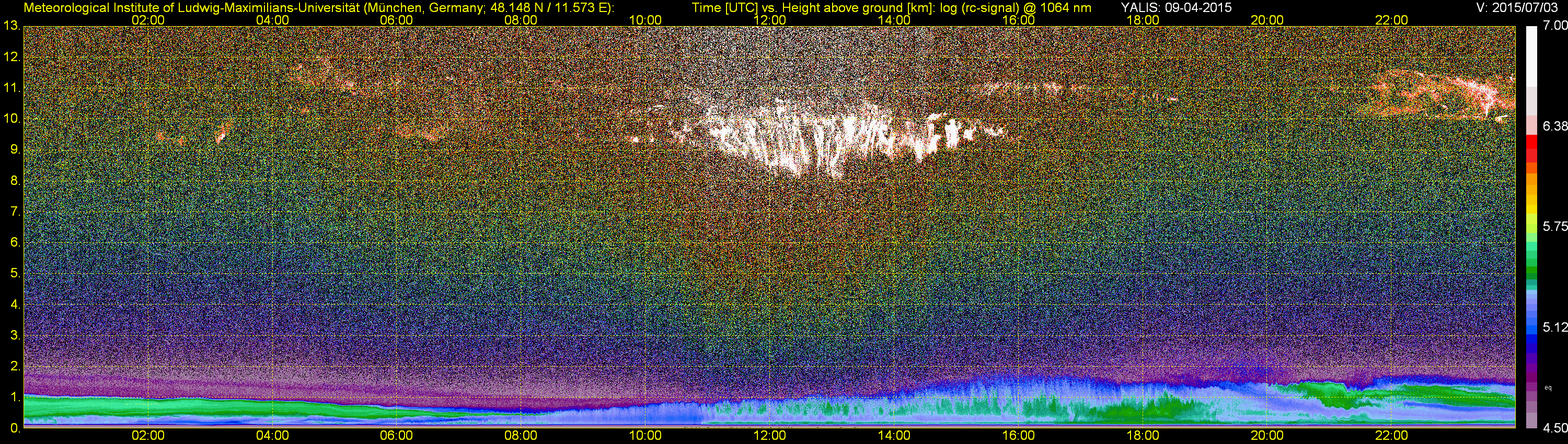Click the '7.00' color scale value
This screenshot has height=444, width=1568.
tap(1554, 26)
